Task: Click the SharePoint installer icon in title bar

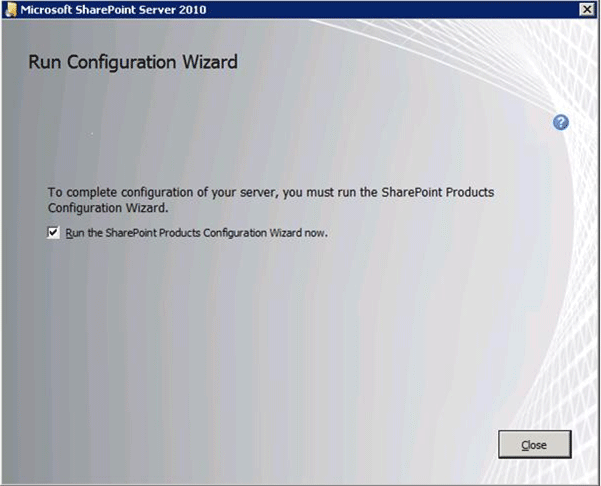Action: [11, 10]
